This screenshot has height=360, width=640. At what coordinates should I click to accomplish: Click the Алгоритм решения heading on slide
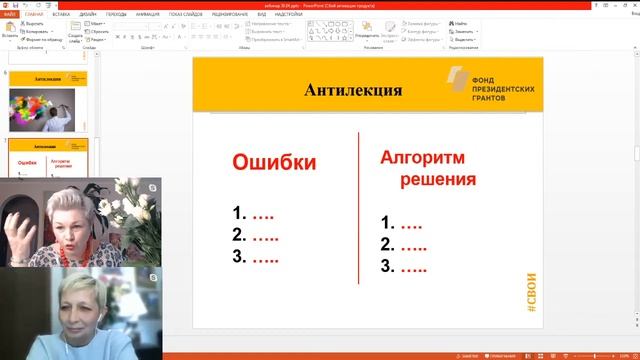tap(428, 168)
